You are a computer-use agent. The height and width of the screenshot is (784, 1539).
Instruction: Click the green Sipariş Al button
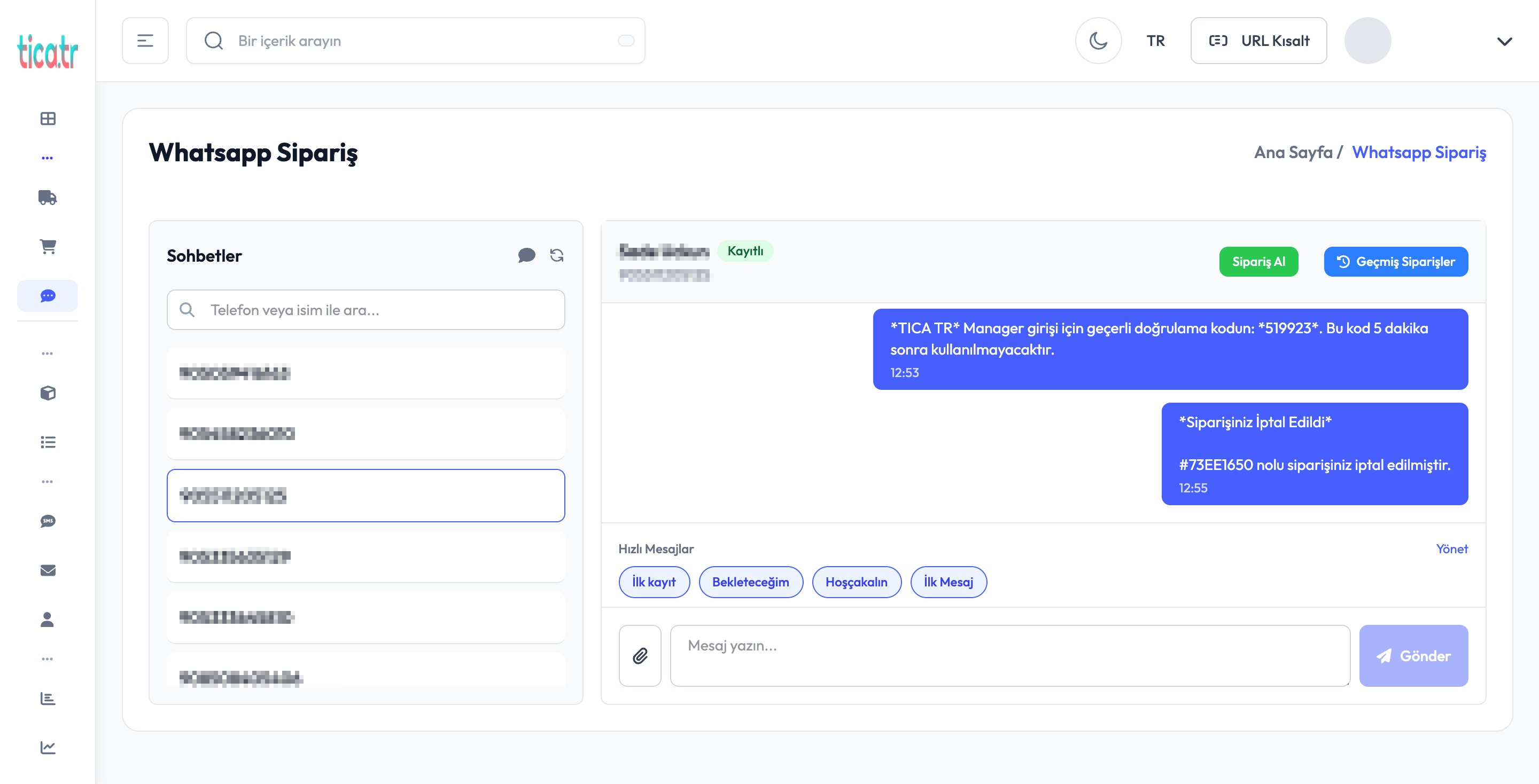pyautogui.click(x=1258, y=262)
